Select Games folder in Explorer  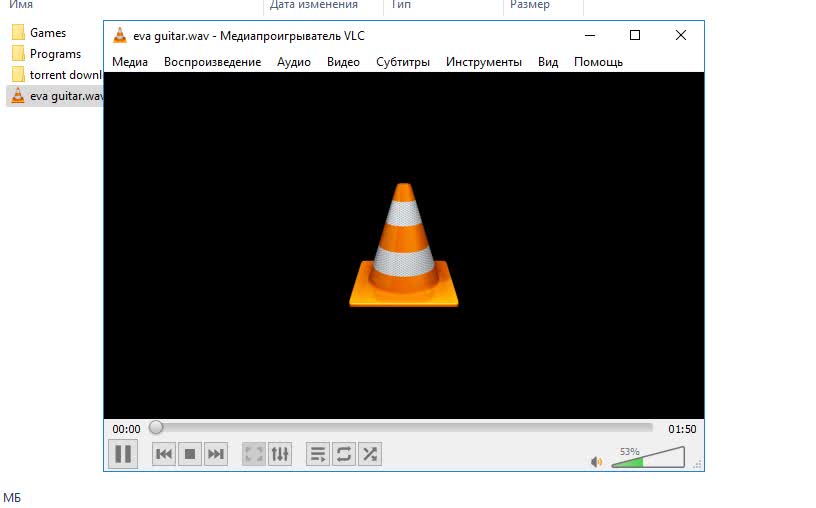(39, 33)
